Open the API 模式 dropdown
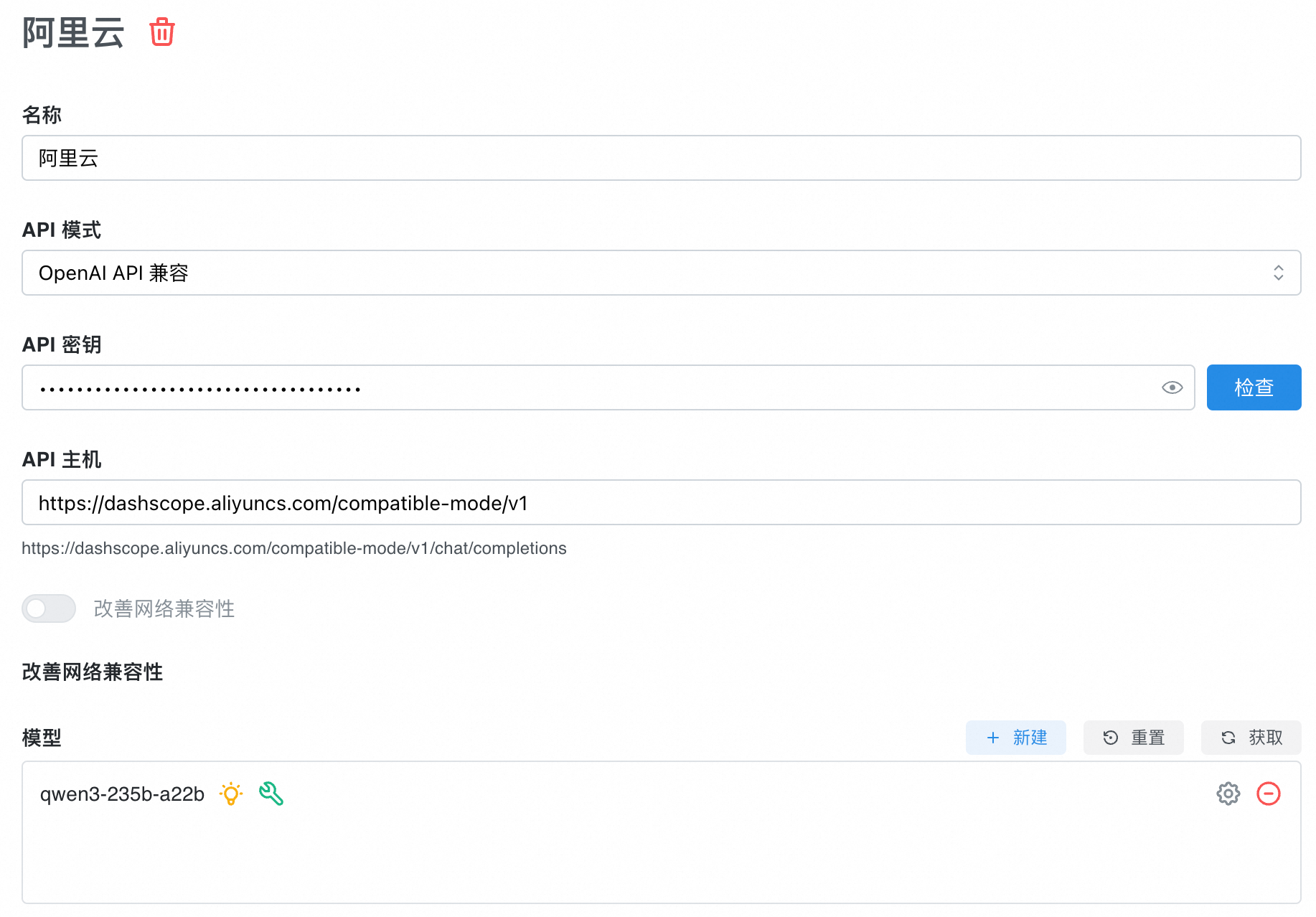 661,273
